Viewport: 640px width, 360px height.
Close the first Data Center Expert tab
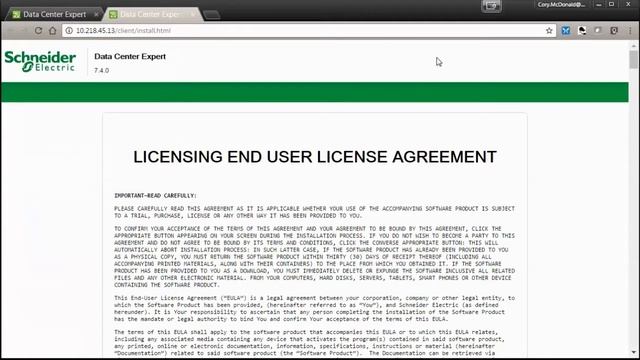point(96,14)
